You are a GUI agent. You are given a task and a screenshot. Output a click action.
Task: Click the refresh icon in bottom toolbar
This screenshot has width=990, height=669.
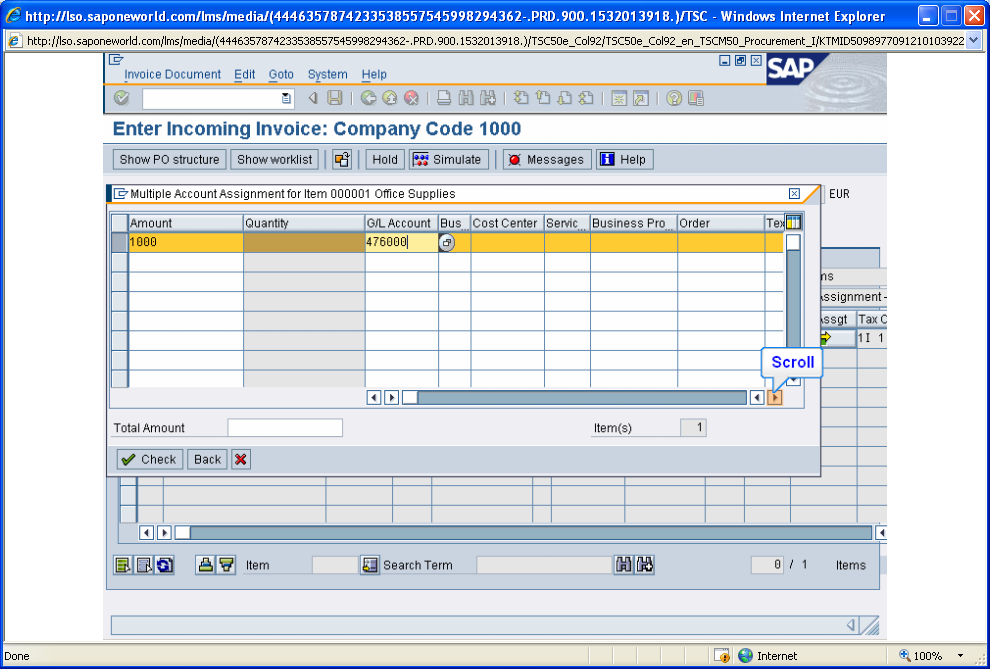coord(165,565)
